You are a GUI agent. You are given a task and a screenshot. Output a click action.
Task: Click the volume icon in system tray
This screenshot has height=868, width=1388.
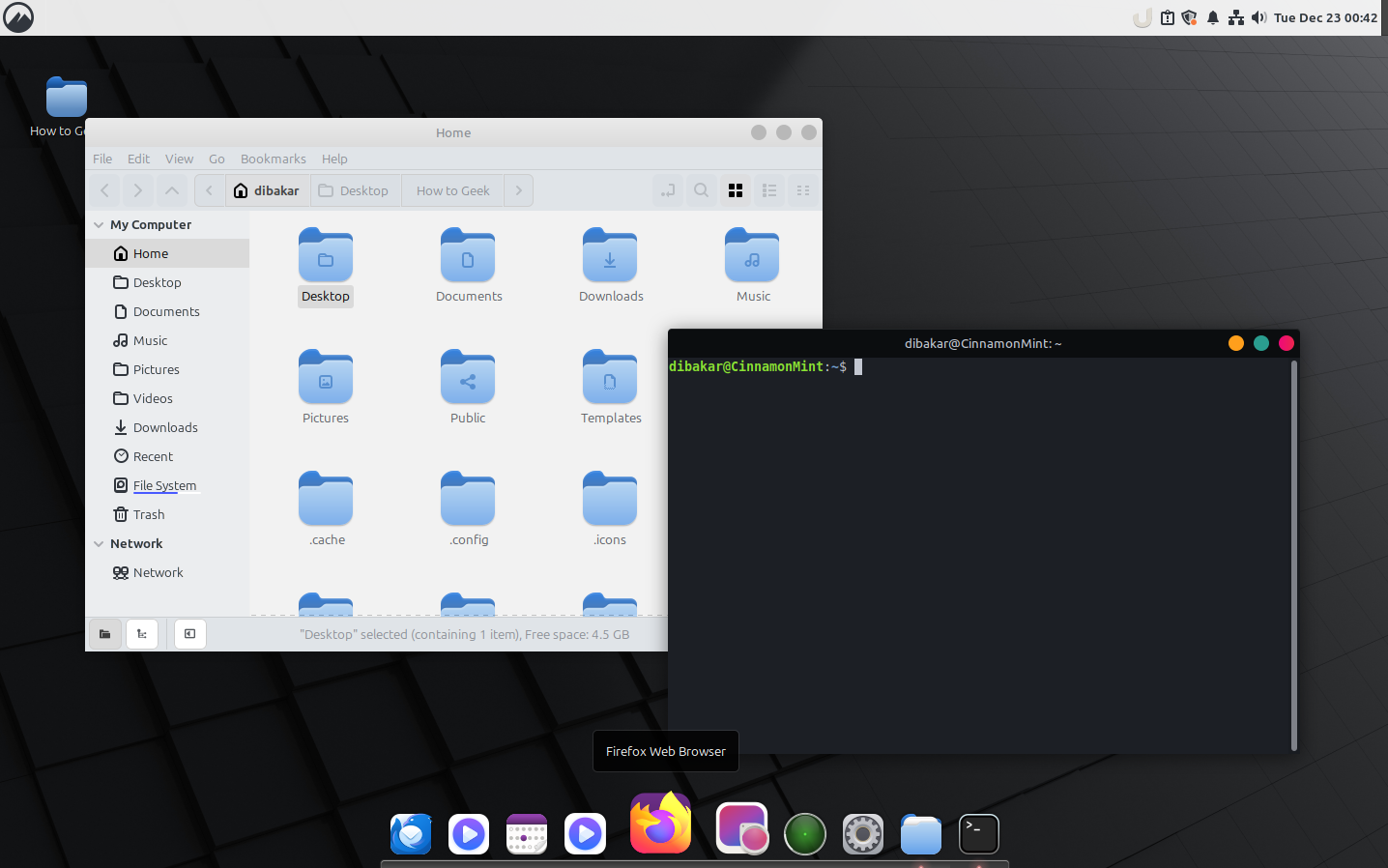[x=1258, y=17]
